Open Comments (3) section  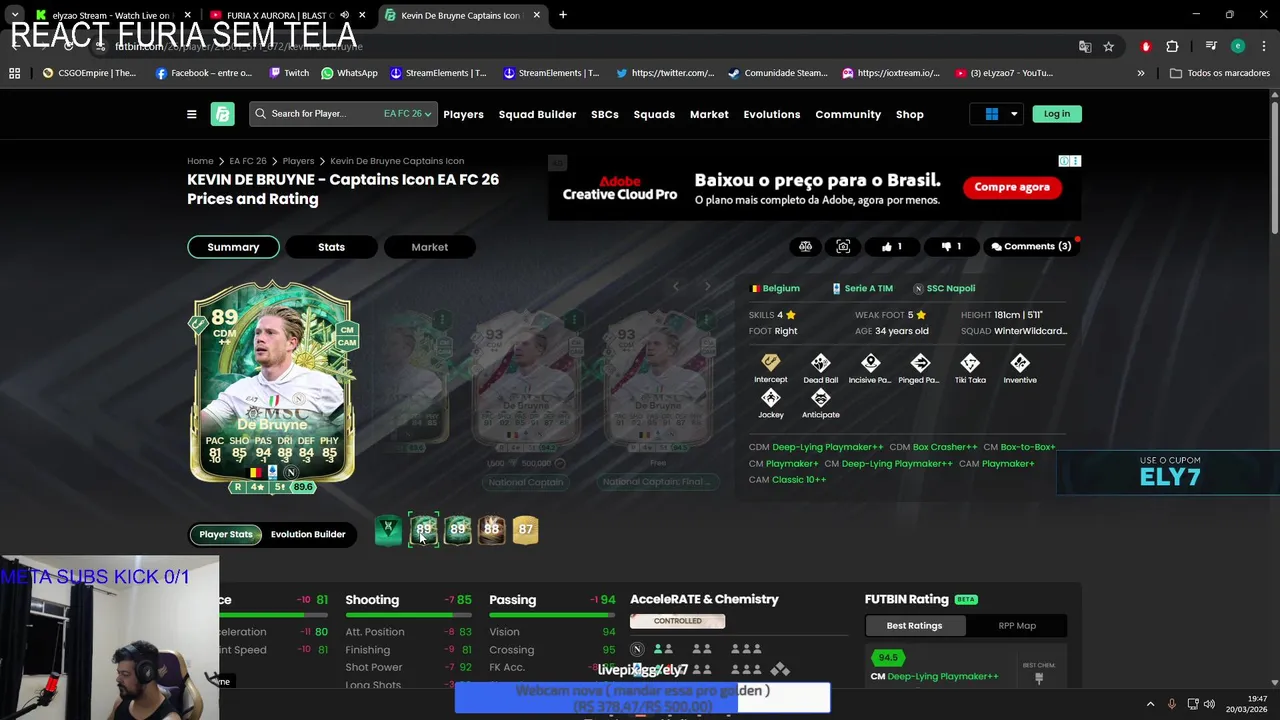tap(1031, 246)
